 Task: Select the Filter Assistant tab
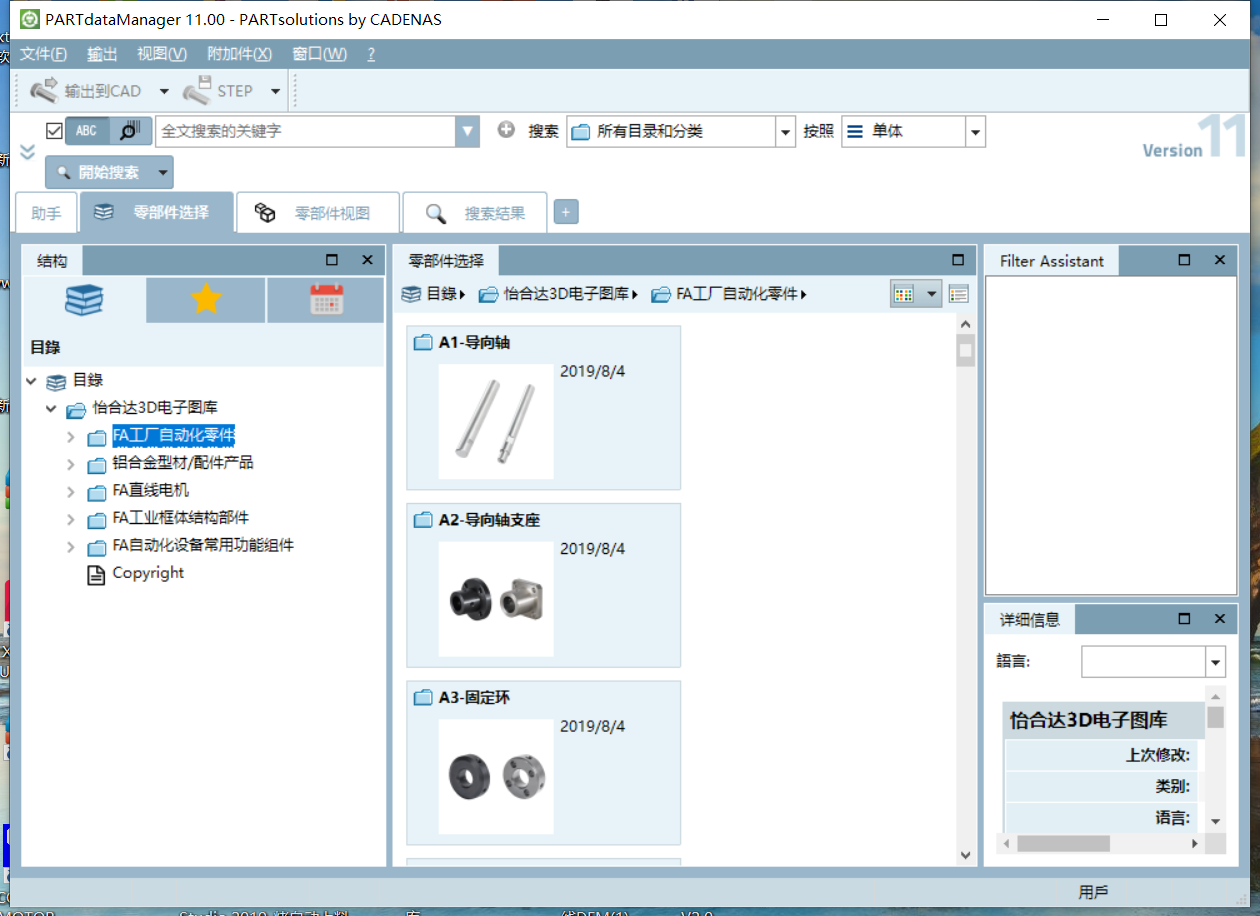click(1051, 261)
